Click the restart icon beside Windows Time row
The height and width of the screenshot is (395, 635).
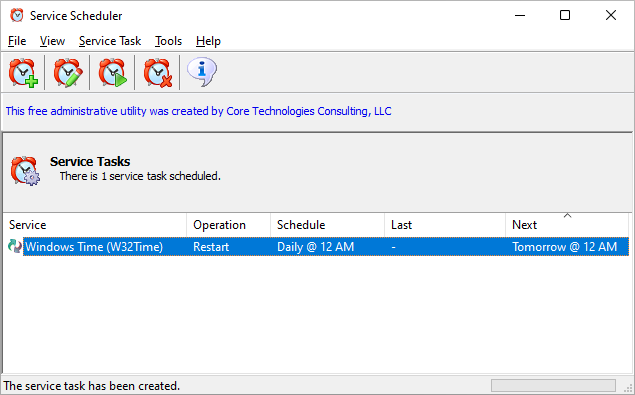15,246
